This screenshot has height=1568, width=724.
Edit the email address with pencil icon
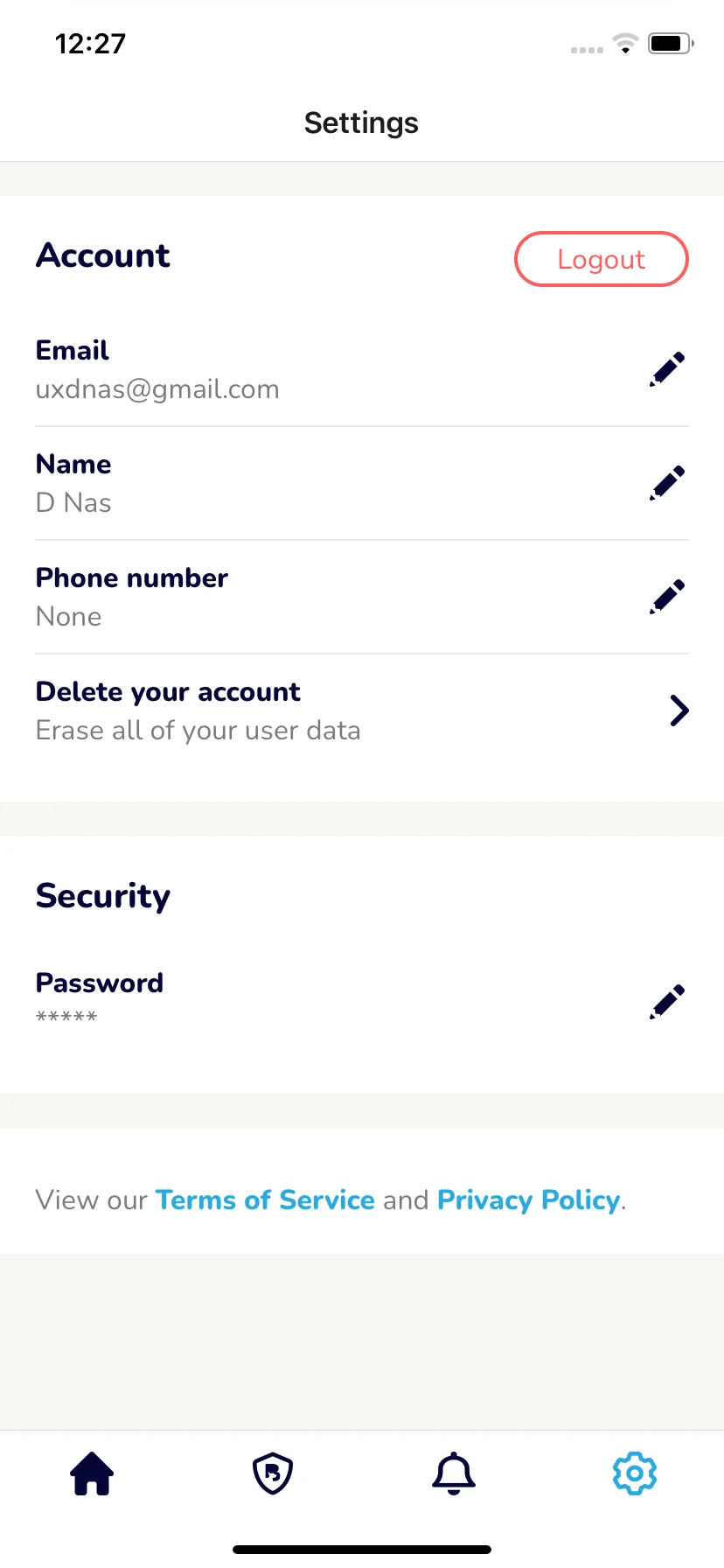coord(667,369)
